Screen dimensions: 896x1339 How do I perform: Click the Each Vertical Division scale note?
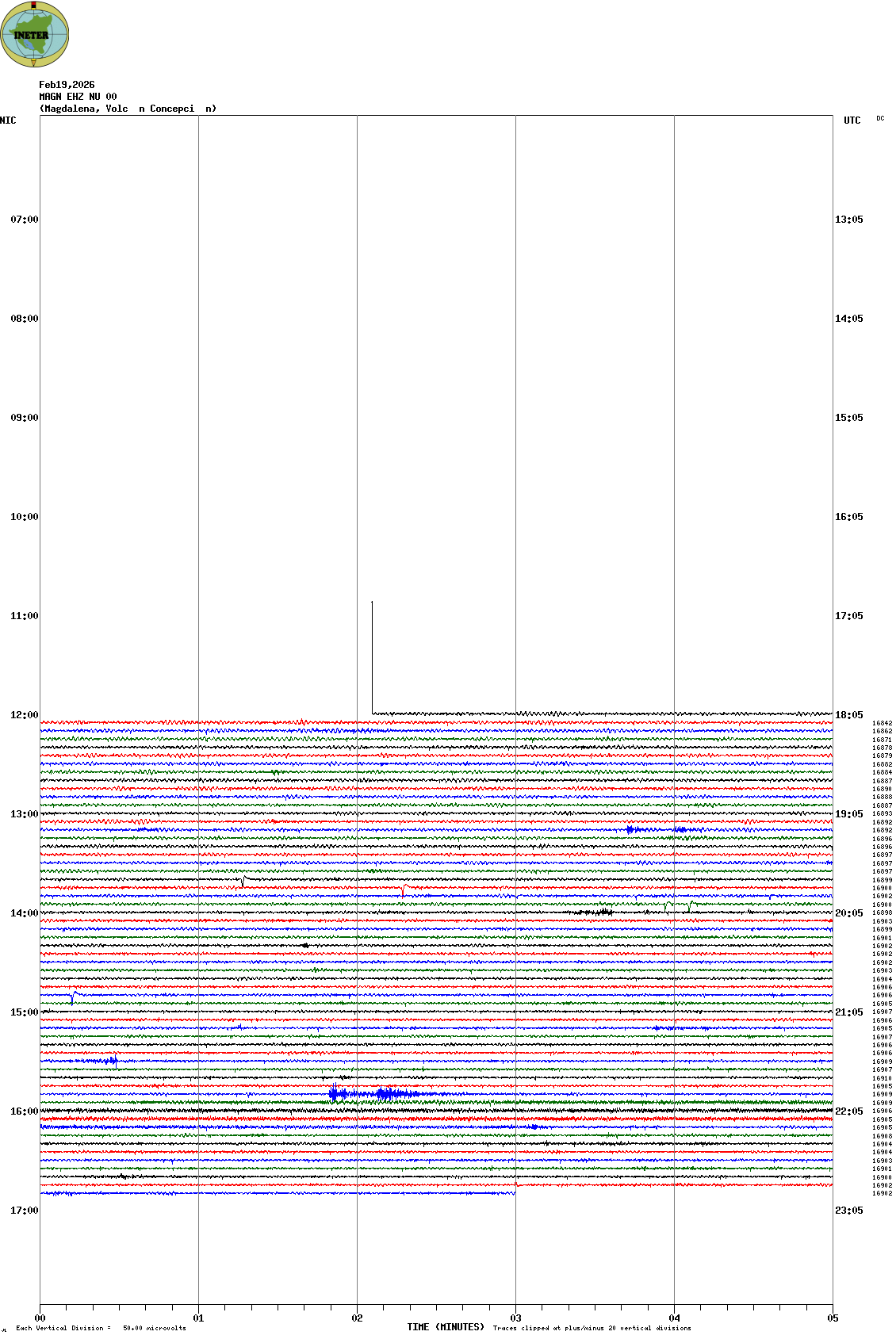(x=101, y=1328)
